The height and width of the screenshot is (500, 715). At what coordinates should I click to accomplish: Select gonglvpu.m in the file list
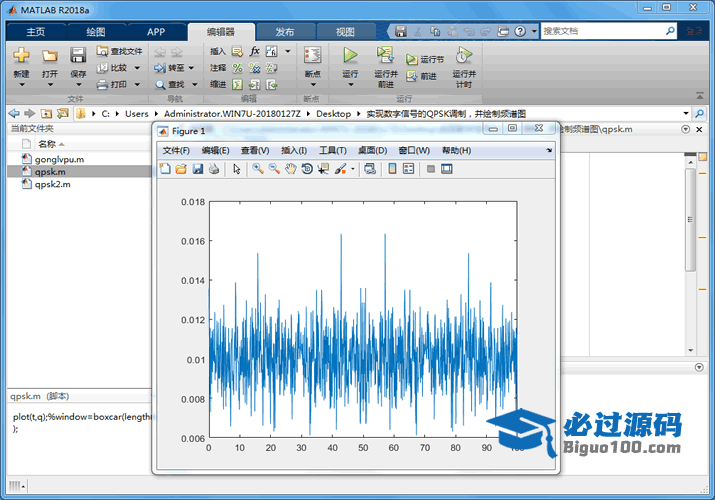point(58,159)
